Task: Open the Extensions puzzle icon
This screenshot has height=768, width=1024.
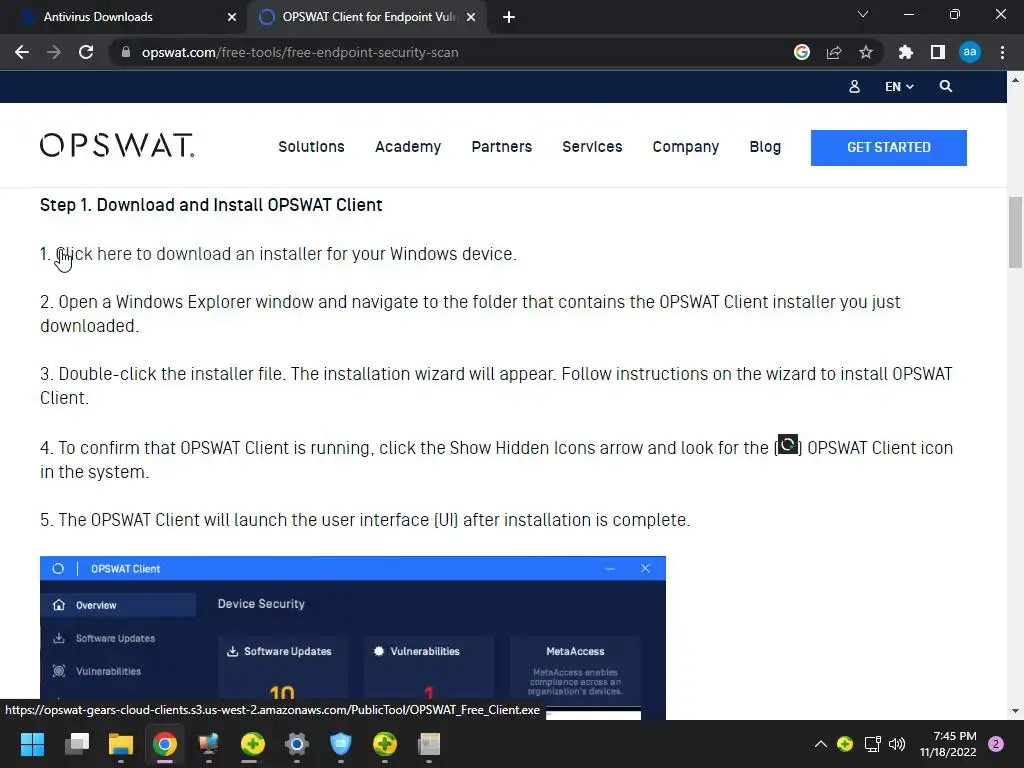Action: click(x=906, y=52)
